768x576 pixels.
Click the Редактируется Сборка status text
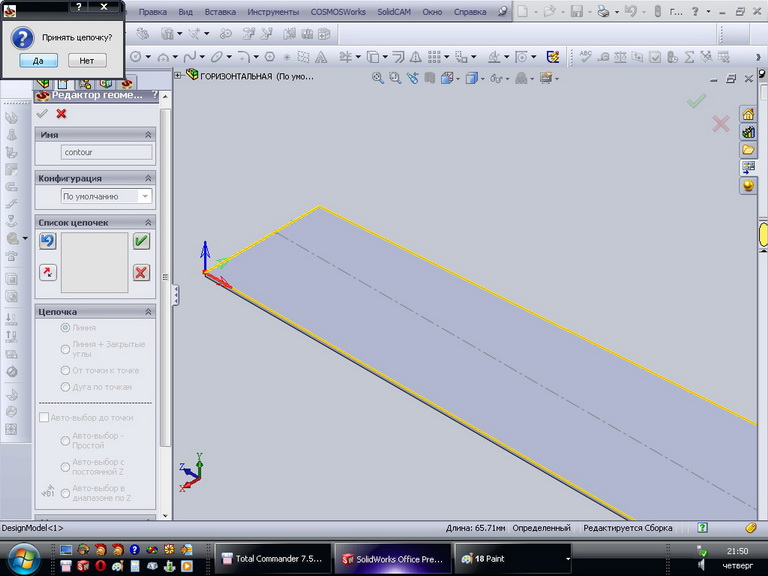tap(627, 528)
